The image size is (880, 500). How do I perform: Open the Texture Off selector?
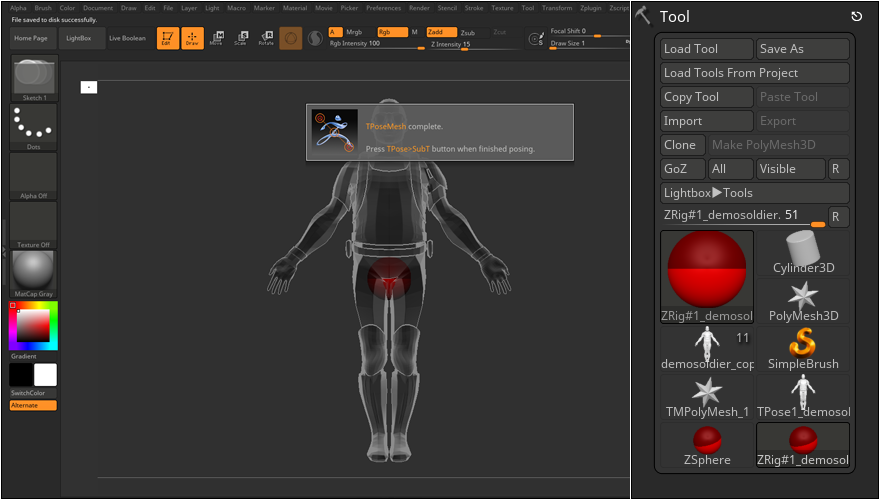[x=34, y=225]
